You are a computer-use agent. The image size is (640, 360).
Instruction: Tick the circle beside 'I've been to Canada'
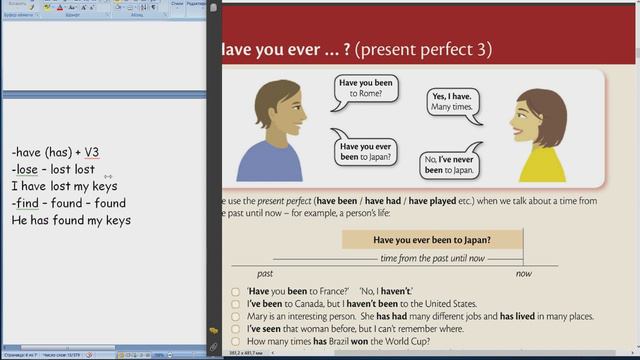(x=236, y=304)
